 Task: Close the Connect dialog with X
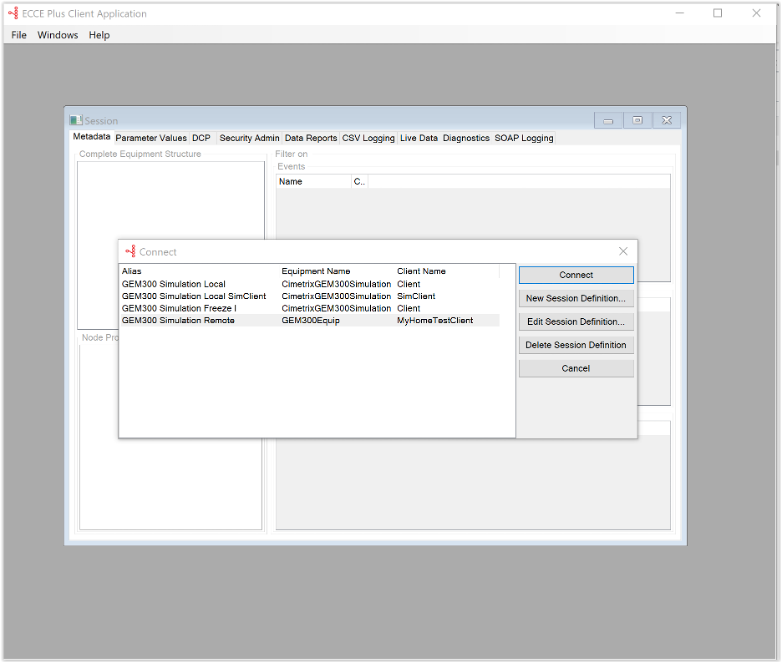[x=623, y=252]
